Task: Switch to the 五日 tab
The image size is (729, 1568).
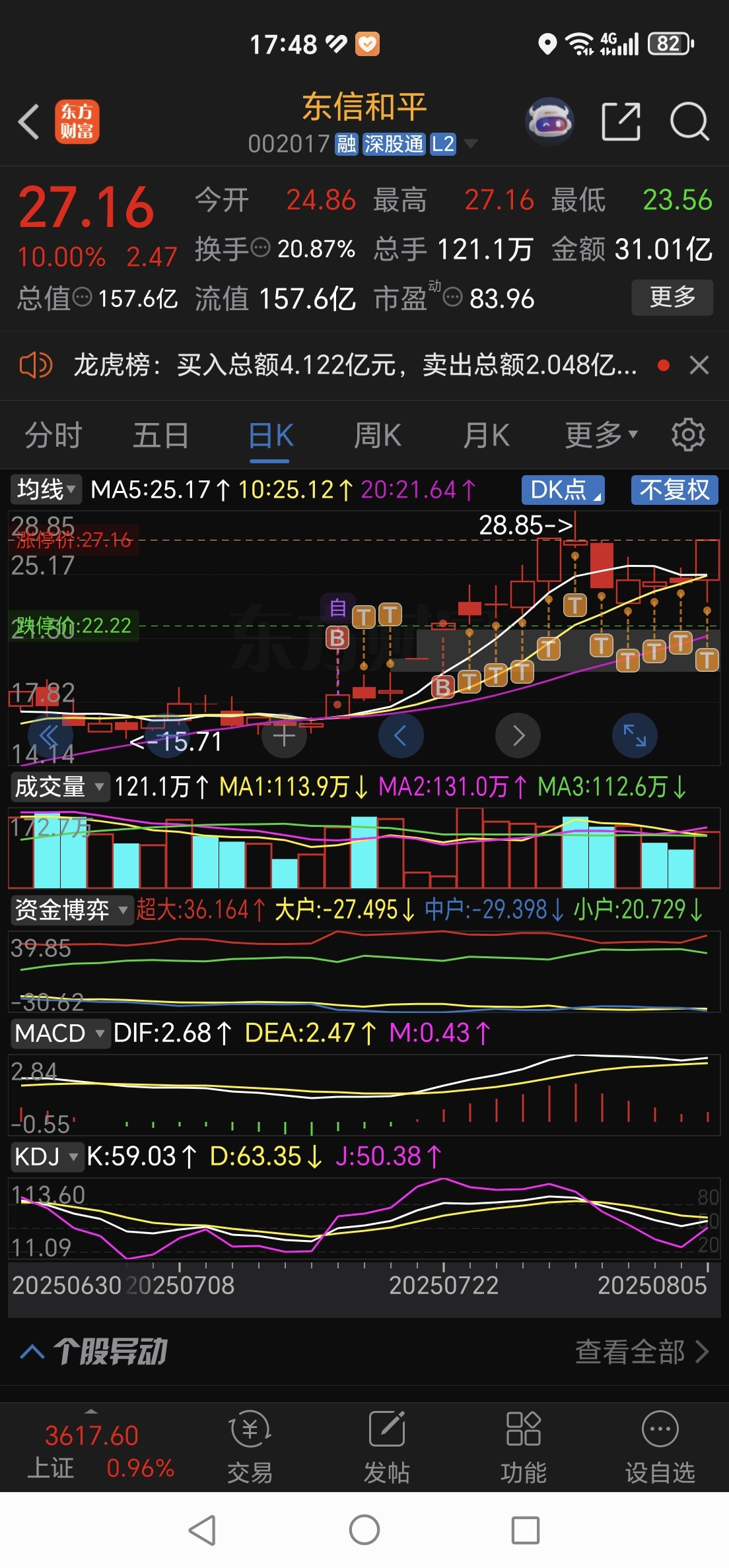Action: click(x=161, y=436)
